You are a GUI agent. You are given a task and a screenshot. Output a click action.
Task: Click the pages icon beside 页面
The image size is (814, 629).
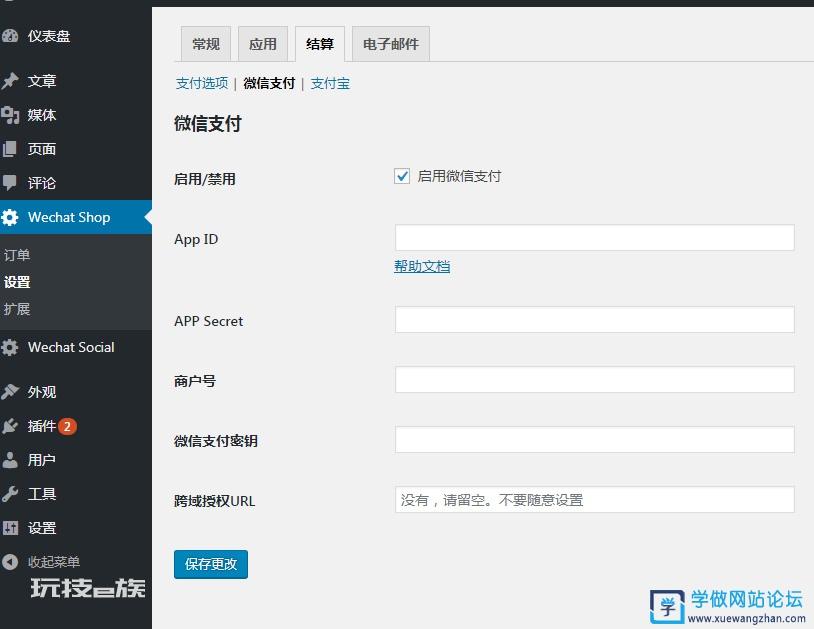[x=10, y=149]
